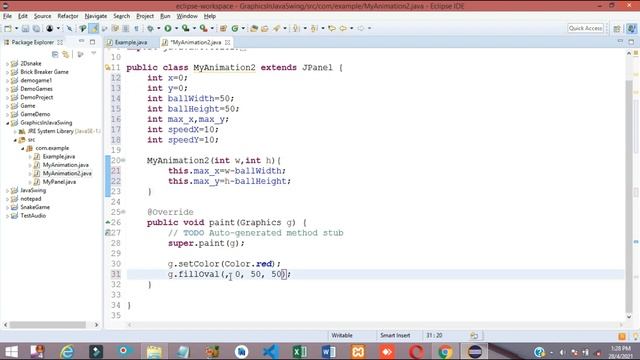This screenshot has height=360, width=640.
Task: Open Excel from the taskbar
Action: click(x=300, y=351)
